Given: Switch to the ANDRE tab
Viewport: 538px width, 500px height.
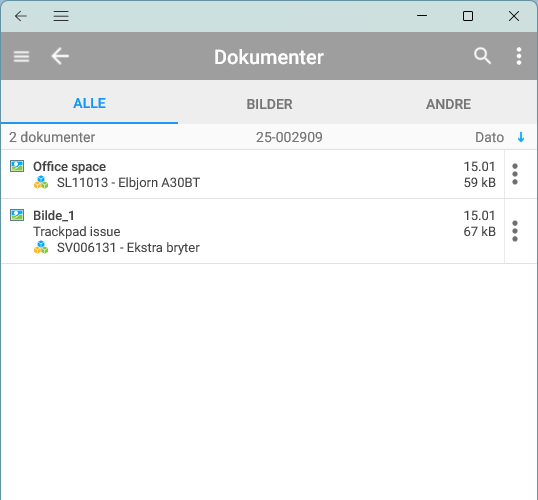Looking at the screenshot, I should [x=448, y=104].
